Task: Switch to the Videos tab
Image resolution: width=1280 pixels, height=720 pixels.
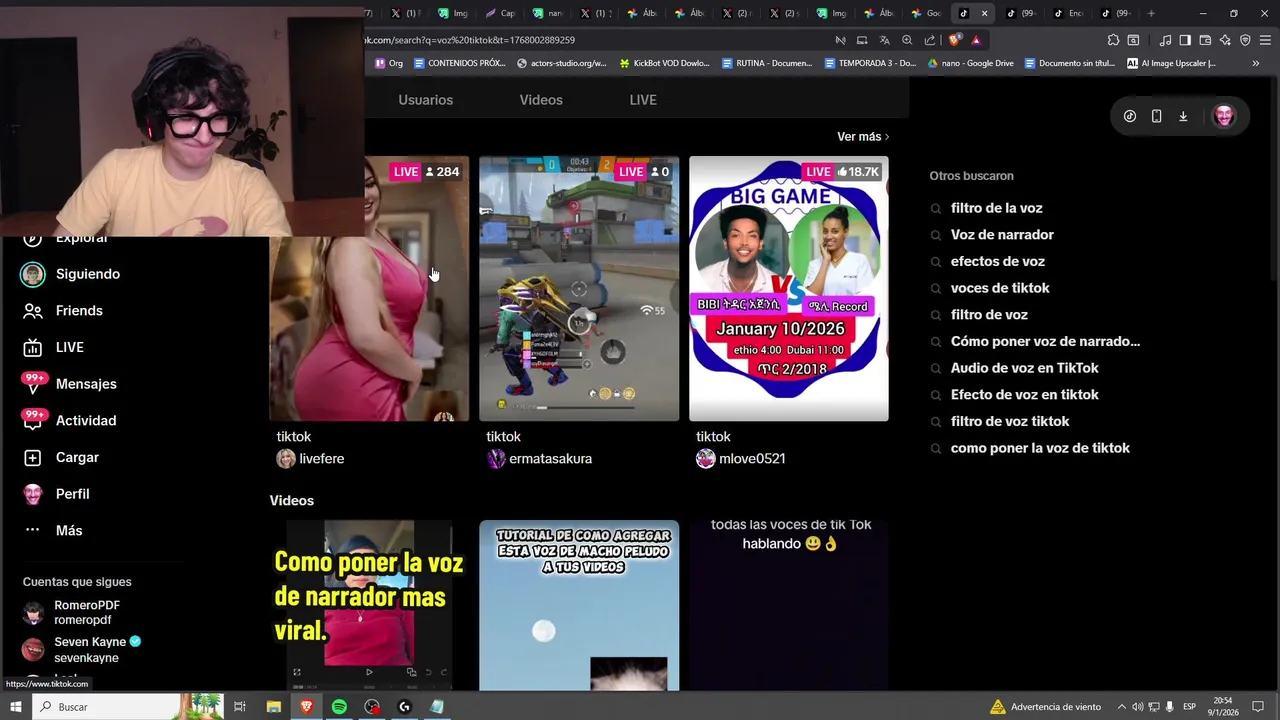Action: (x=541, y=100)
